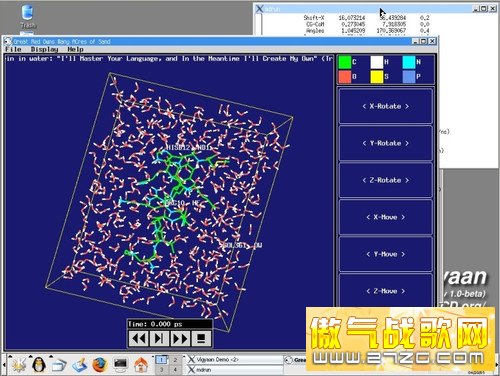Screen dimensions: 500x376
Task: Click the Tux penguin taskbar icon
Action: coord(39,365)
